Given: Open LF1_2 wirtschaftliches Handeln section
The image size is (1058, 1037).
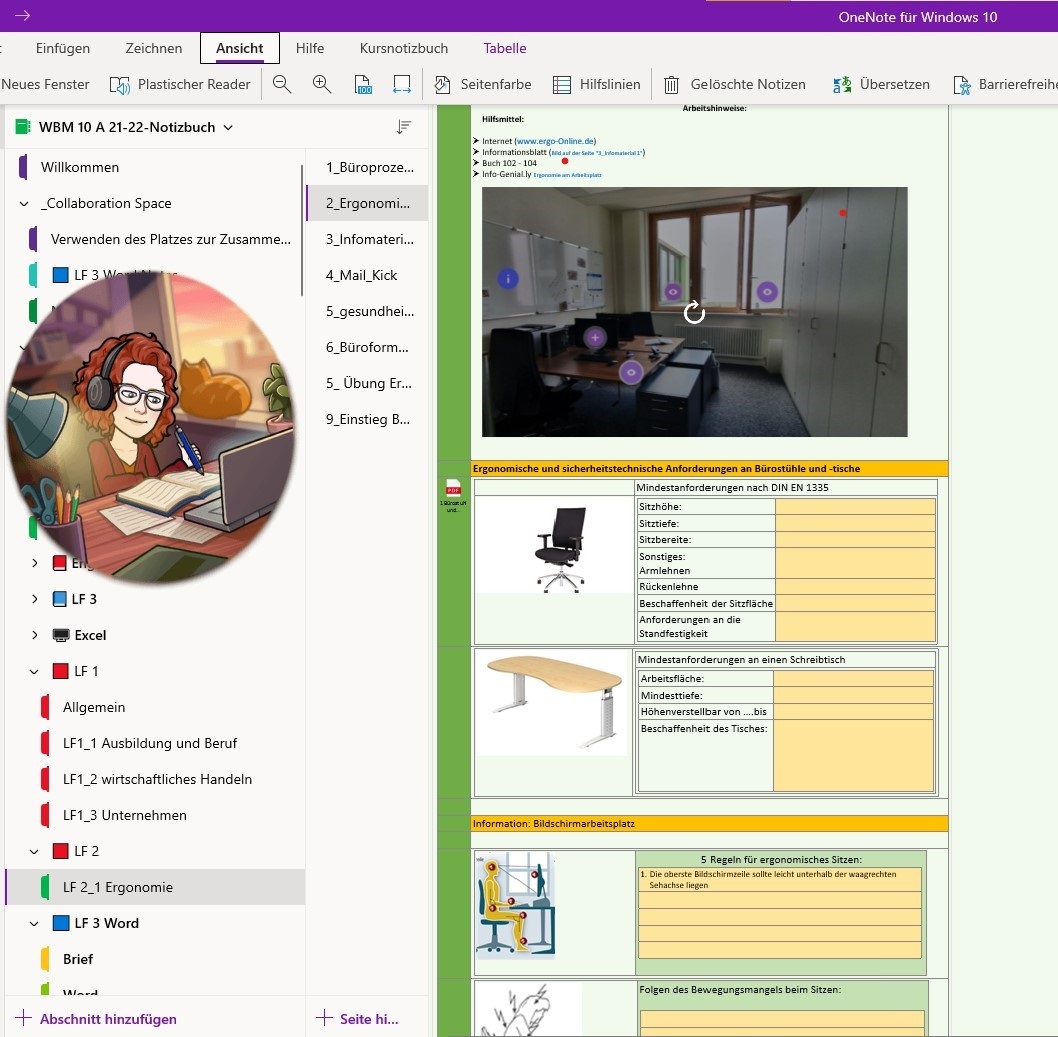Looking at the screenshot, I should tap(155, 779).
